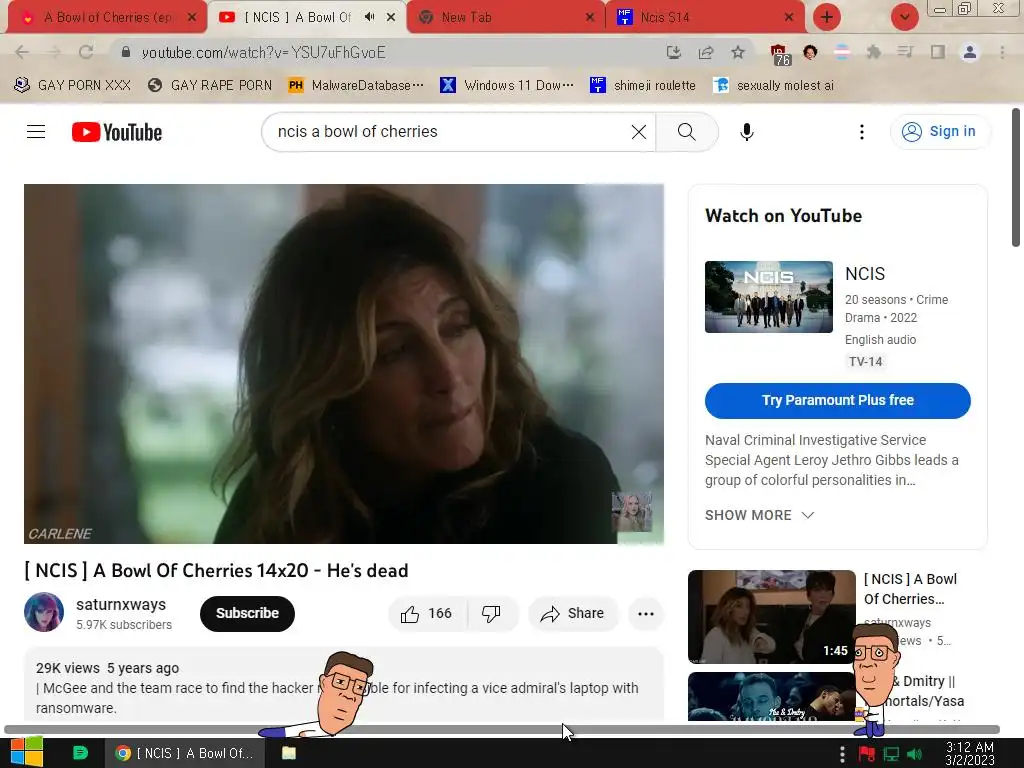Open MalwareDatabase bookmark
Image resolution: width=1024 pixels, height=768 pixels.
click(x=356, y=86)
